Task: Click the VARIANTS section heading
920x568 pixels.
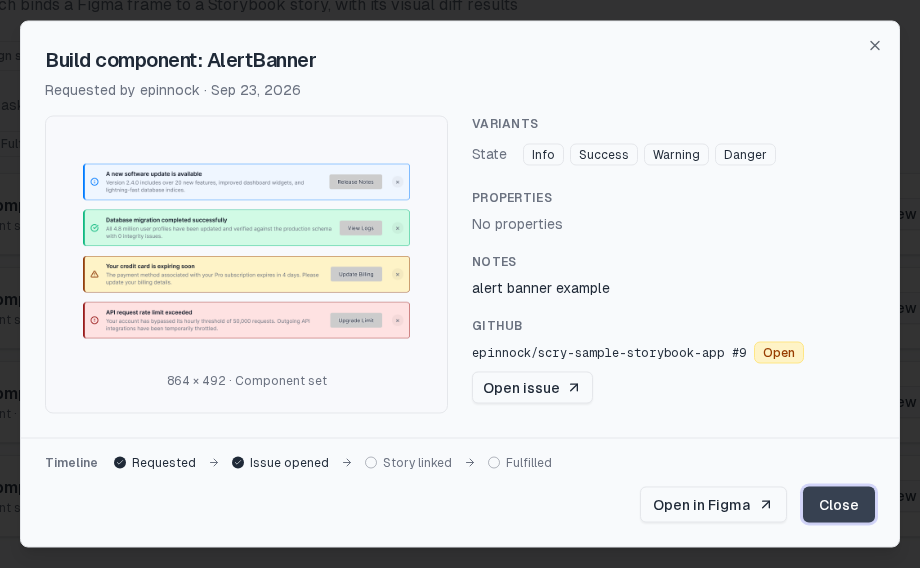Action: (x=505, y=124)
